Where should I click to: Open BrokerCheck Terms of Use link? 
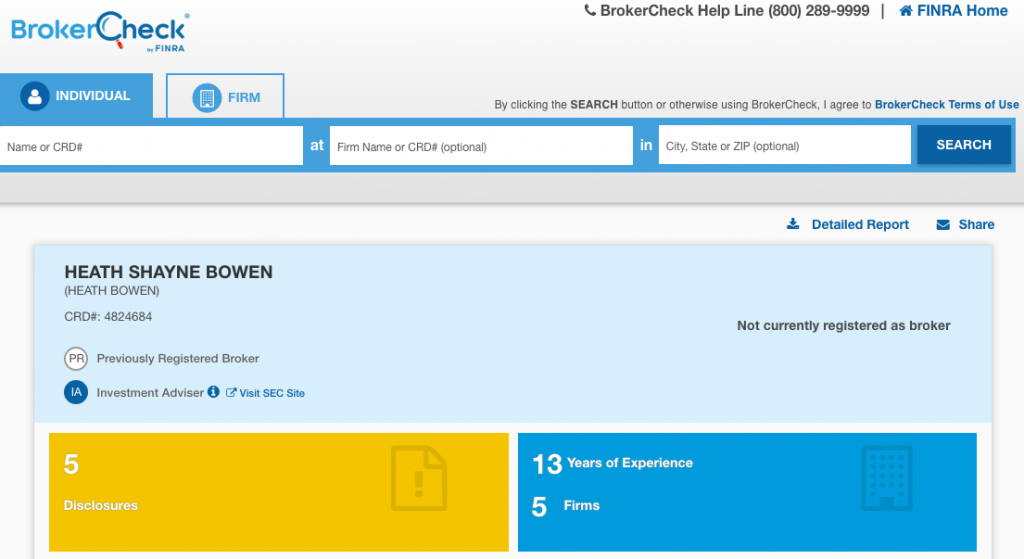tap(946, 104)
